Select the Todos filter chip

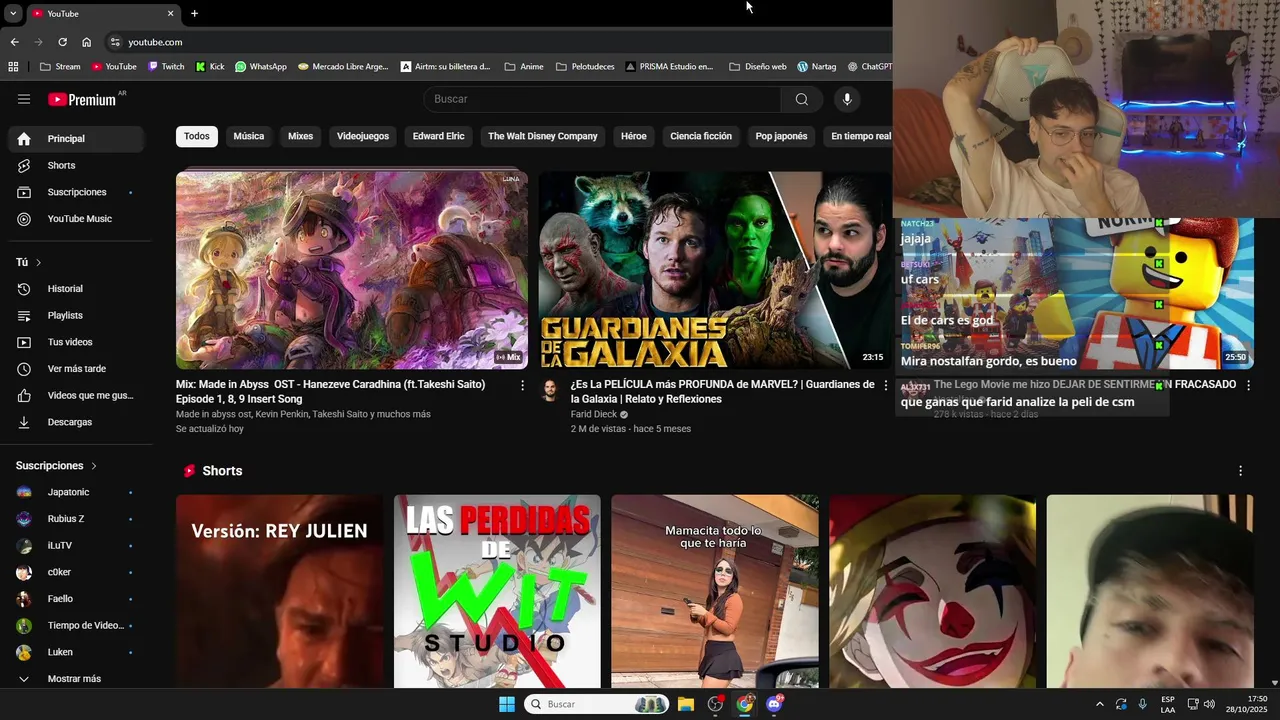click(x=197, y=136)
